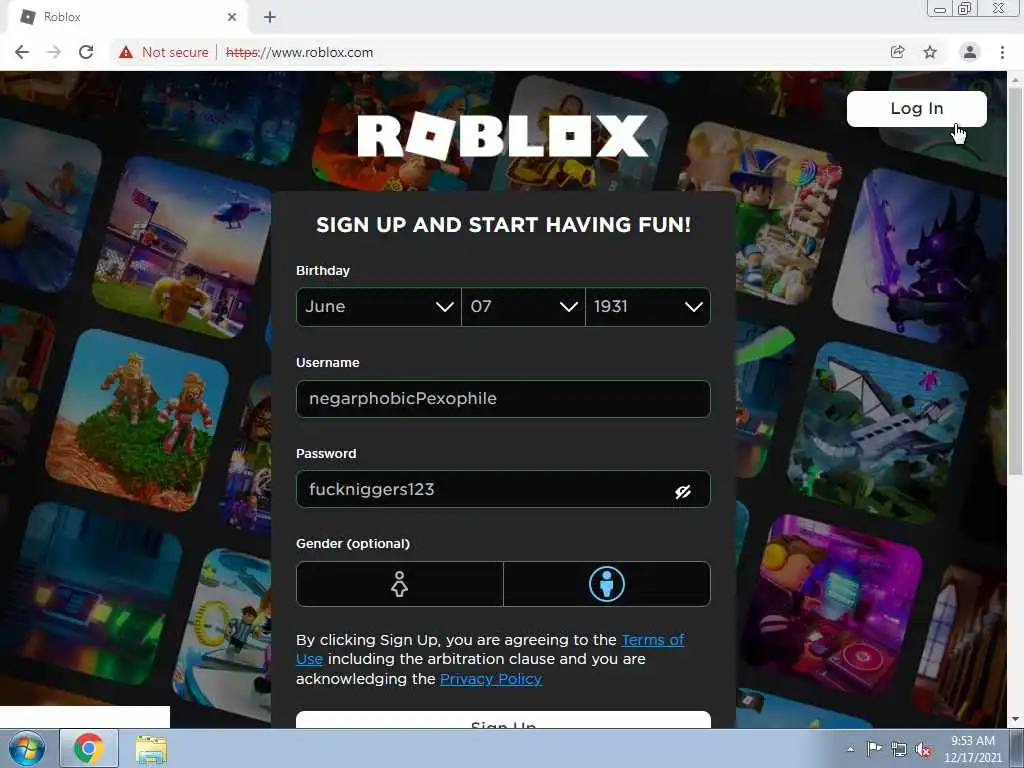The height and width of the screenshot is (768, 1024).
Task: Click the Not secure warning icon
Action: pyautogui.click(x=126, y=52)
